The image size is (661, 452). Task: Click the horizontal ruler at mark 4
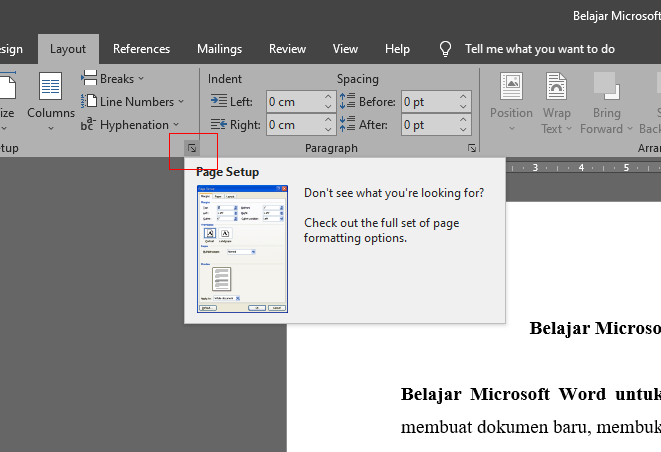click(581, 167)
